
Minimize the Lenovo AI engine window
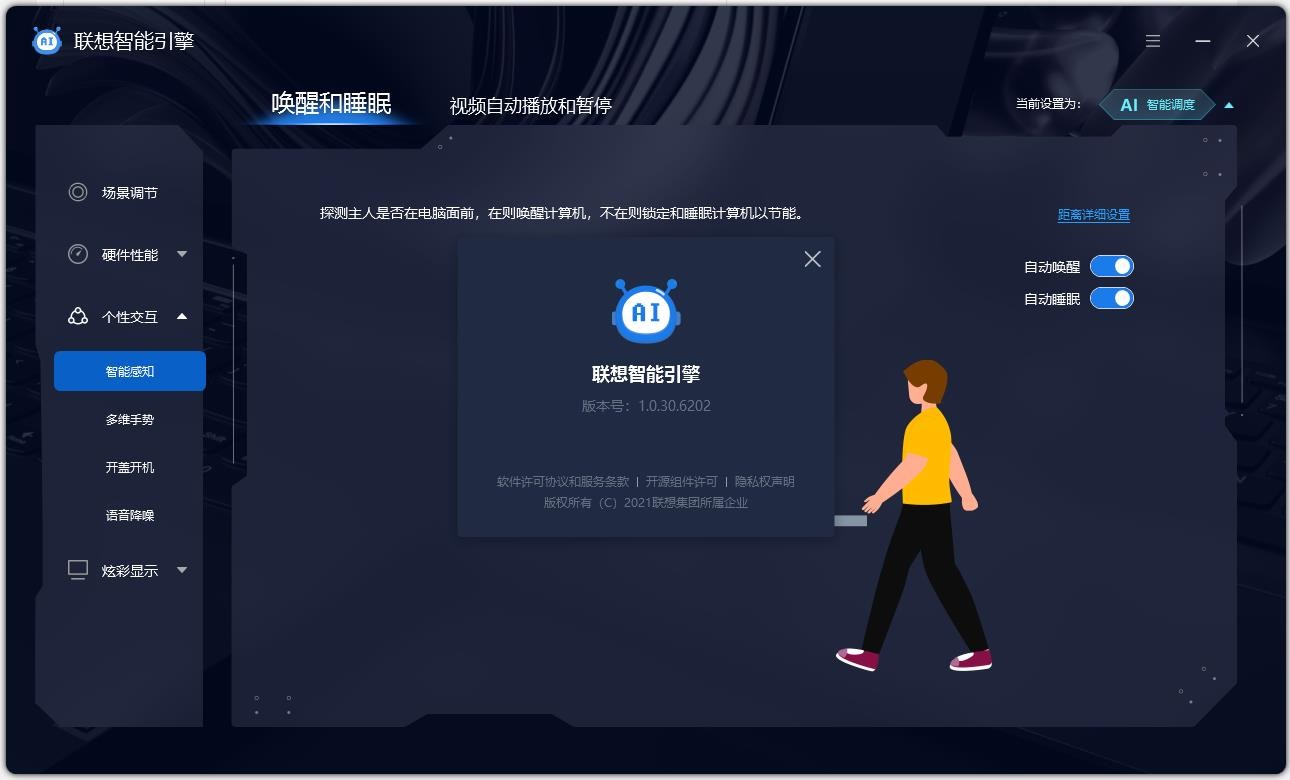[x=1203, y=41]
